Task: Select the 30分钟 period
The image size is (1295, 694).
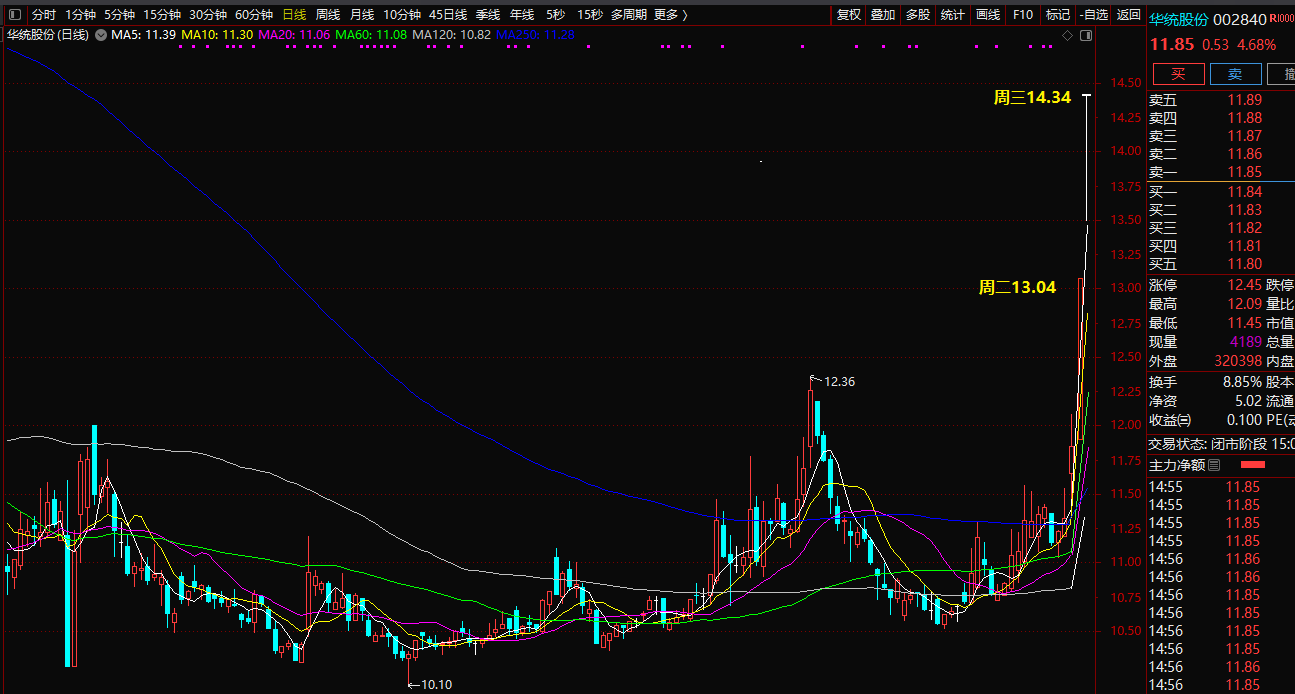Action: [208, 15]
